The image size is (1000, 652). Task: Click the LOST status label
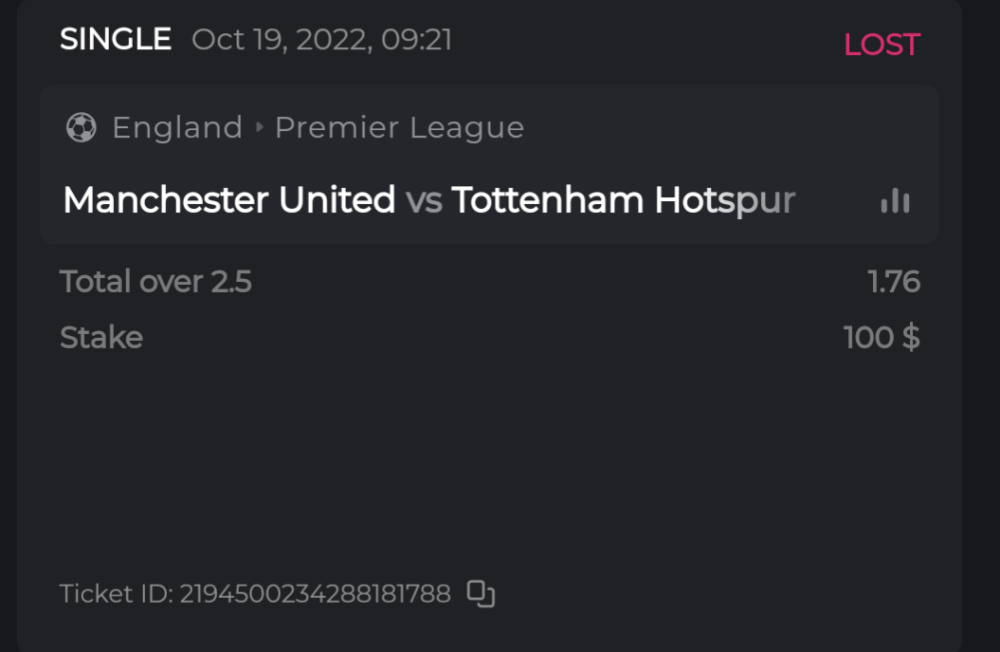pyautogui.click(x=881, y=43)
